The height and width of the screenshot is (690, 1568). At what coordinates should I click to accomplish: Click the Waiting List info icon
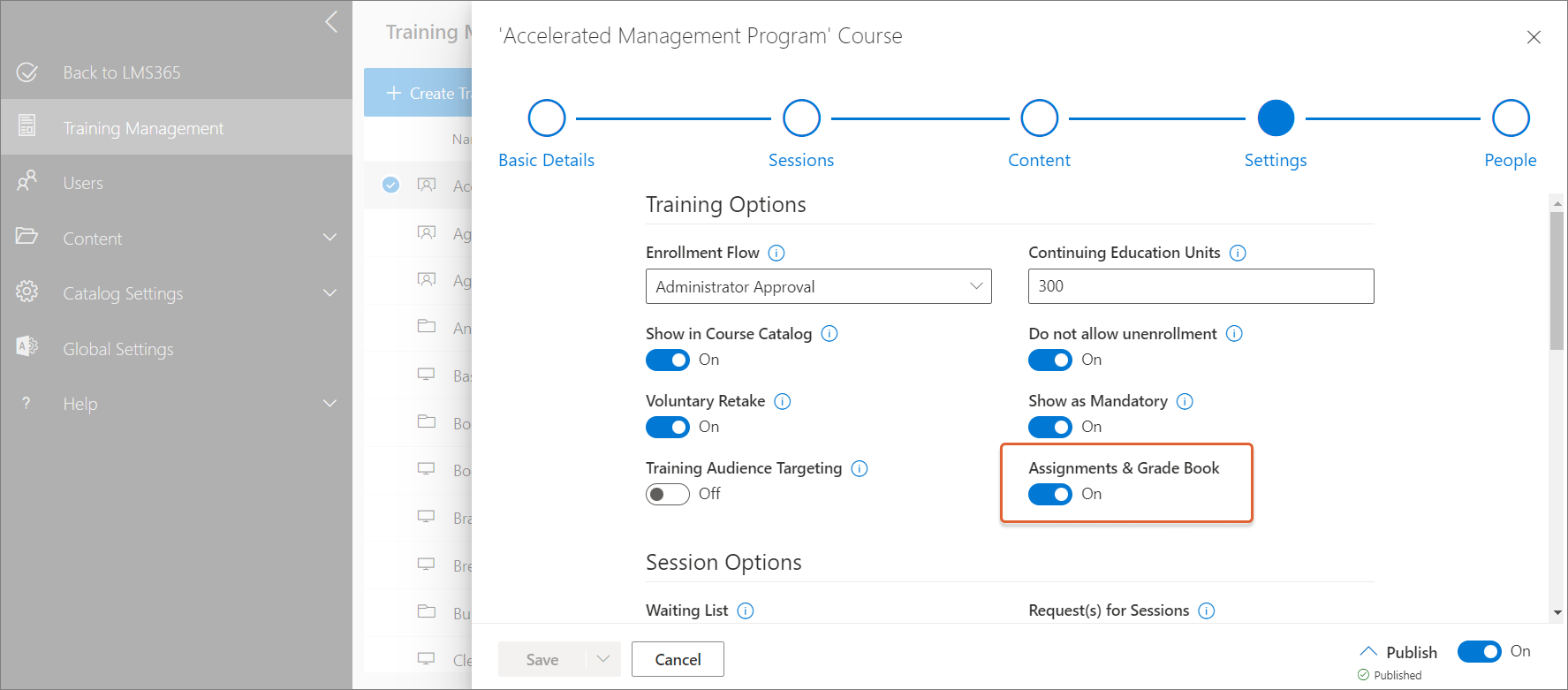746,610
